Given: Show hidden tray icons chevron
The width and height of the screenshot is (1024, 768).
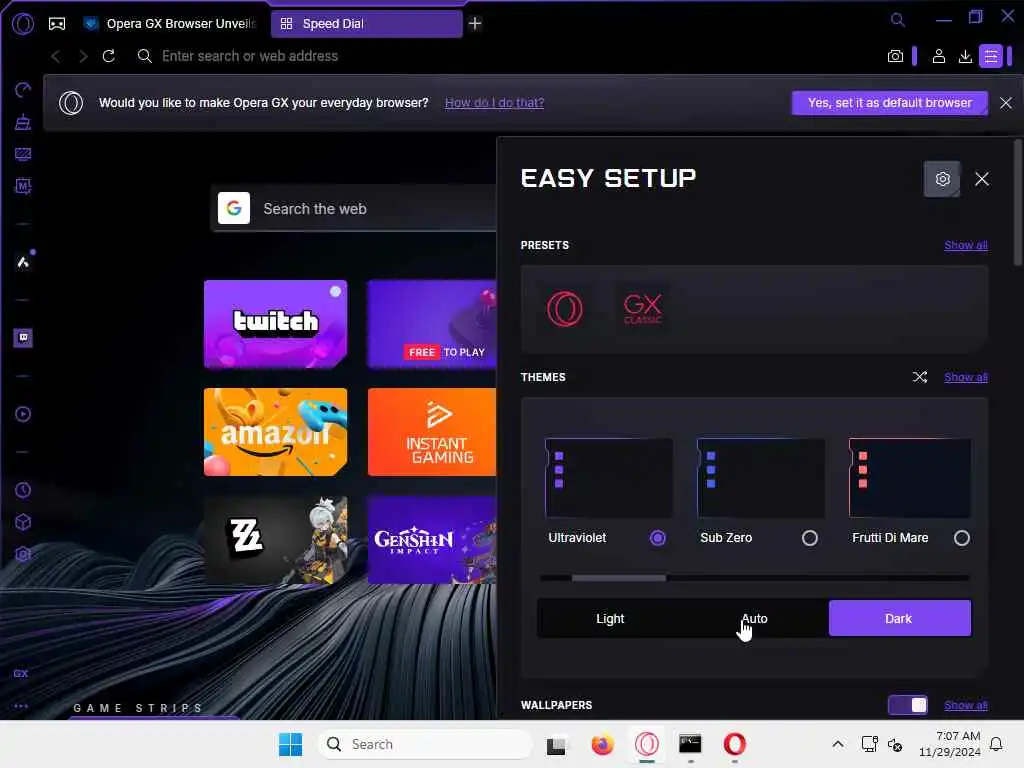Looking at the screenshot, I should pyautogui.click(x=838, y=744).
